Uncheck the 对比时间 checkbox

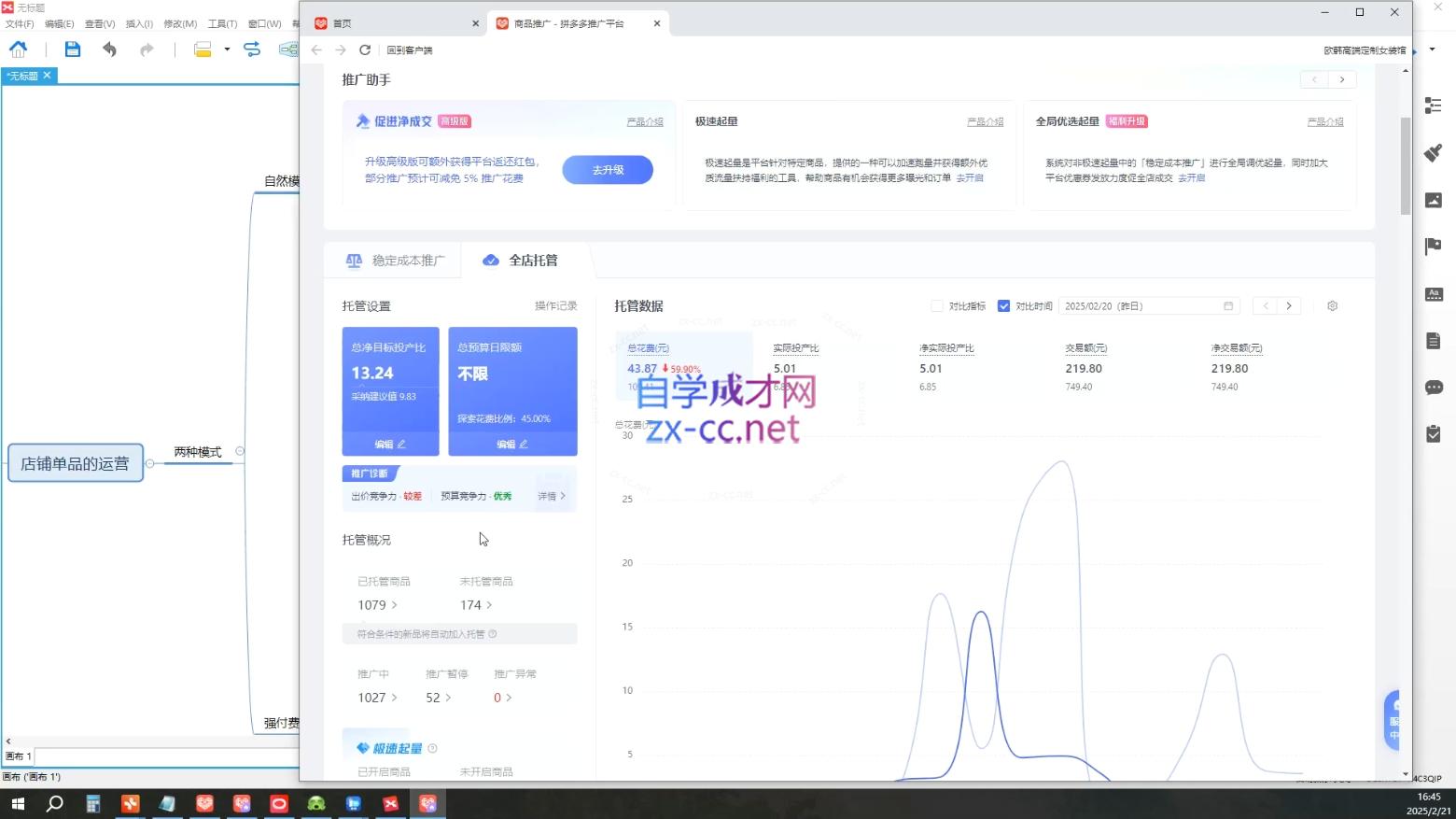coord(1003,305)
